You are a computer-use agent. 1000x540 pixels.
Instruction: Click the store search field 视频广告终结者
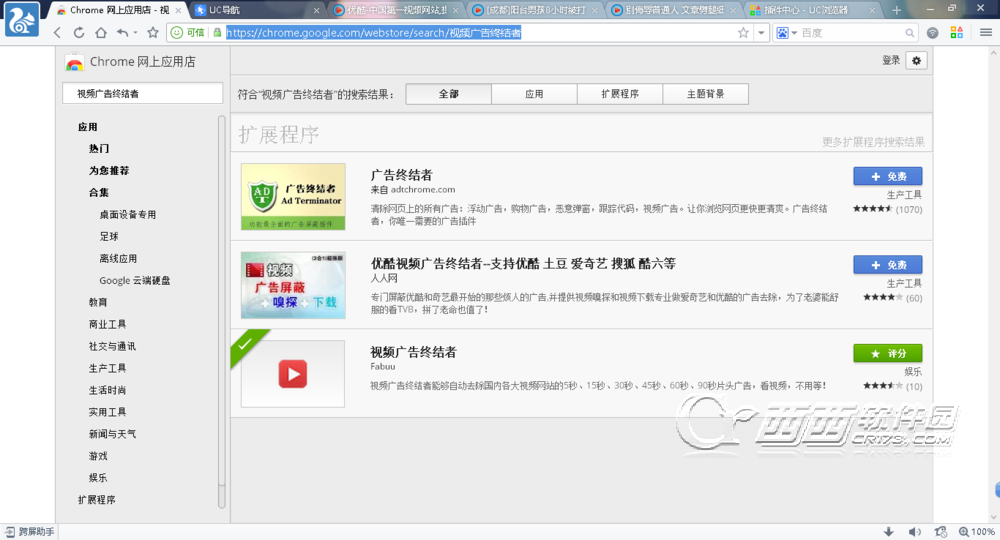pyautogui.click(x=142, y=93)
